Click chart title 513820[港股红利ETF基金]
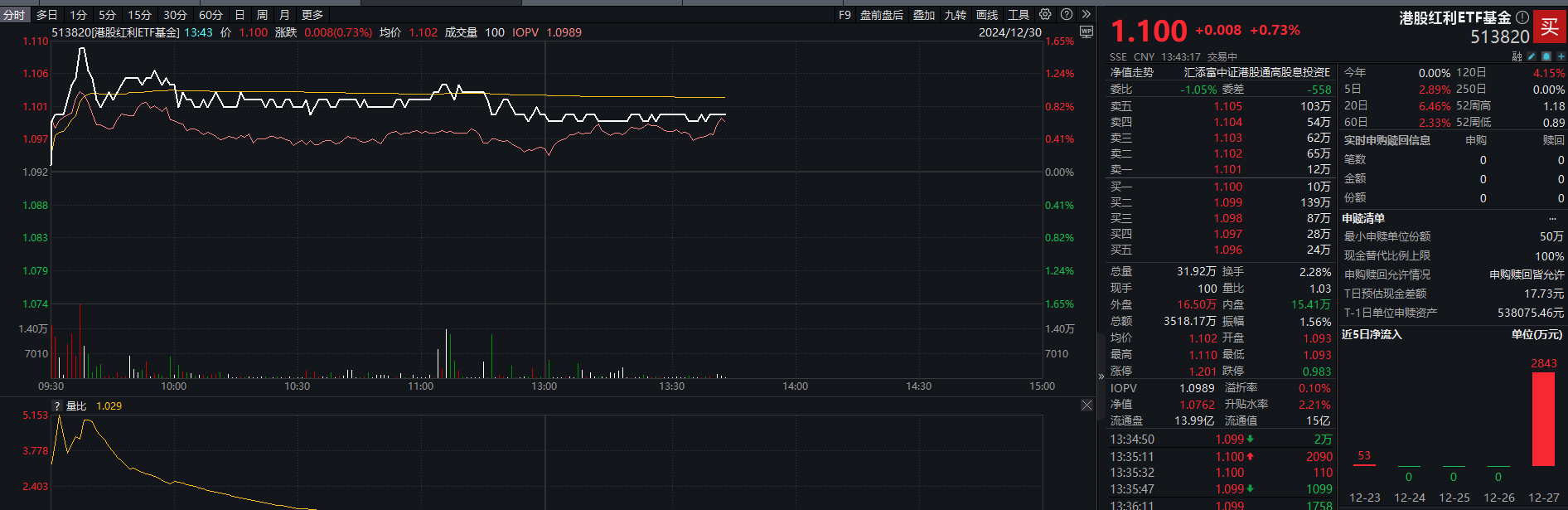 (x=115, y=32)
